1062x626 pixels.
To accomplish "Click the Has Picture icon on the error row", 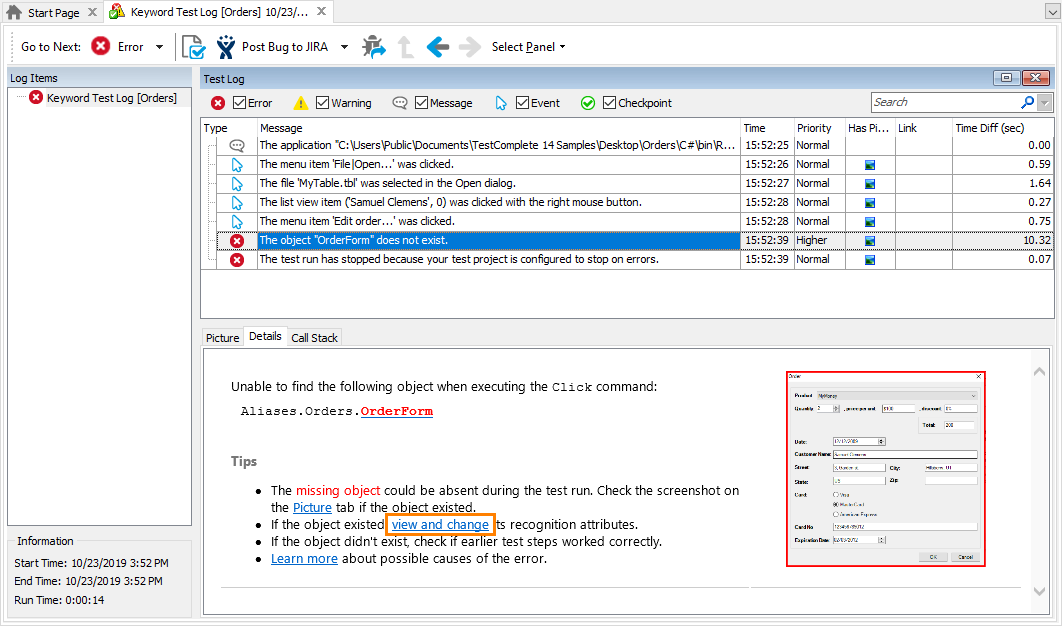I will point(866,240).
